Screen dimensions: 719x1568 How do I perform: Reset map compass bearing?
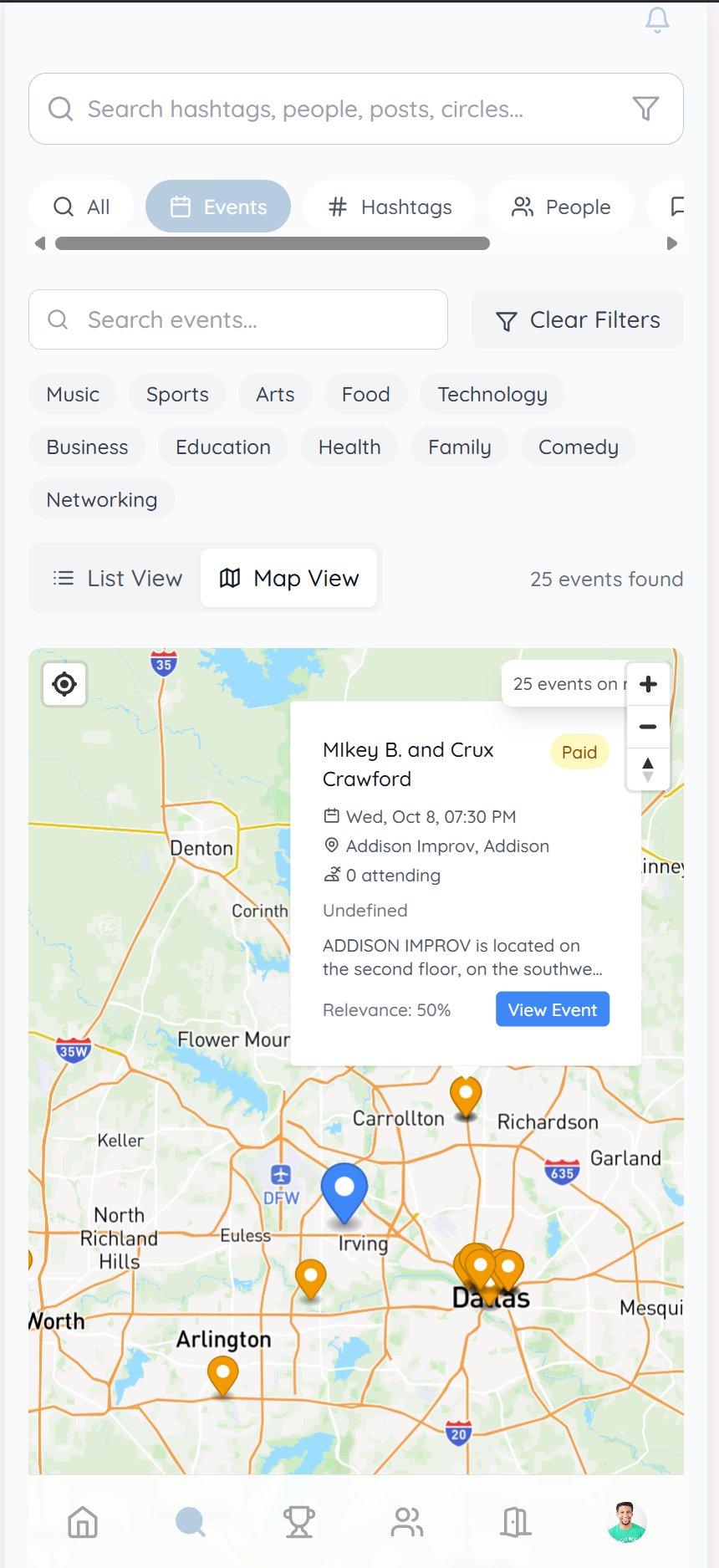[x=648, y=769]
